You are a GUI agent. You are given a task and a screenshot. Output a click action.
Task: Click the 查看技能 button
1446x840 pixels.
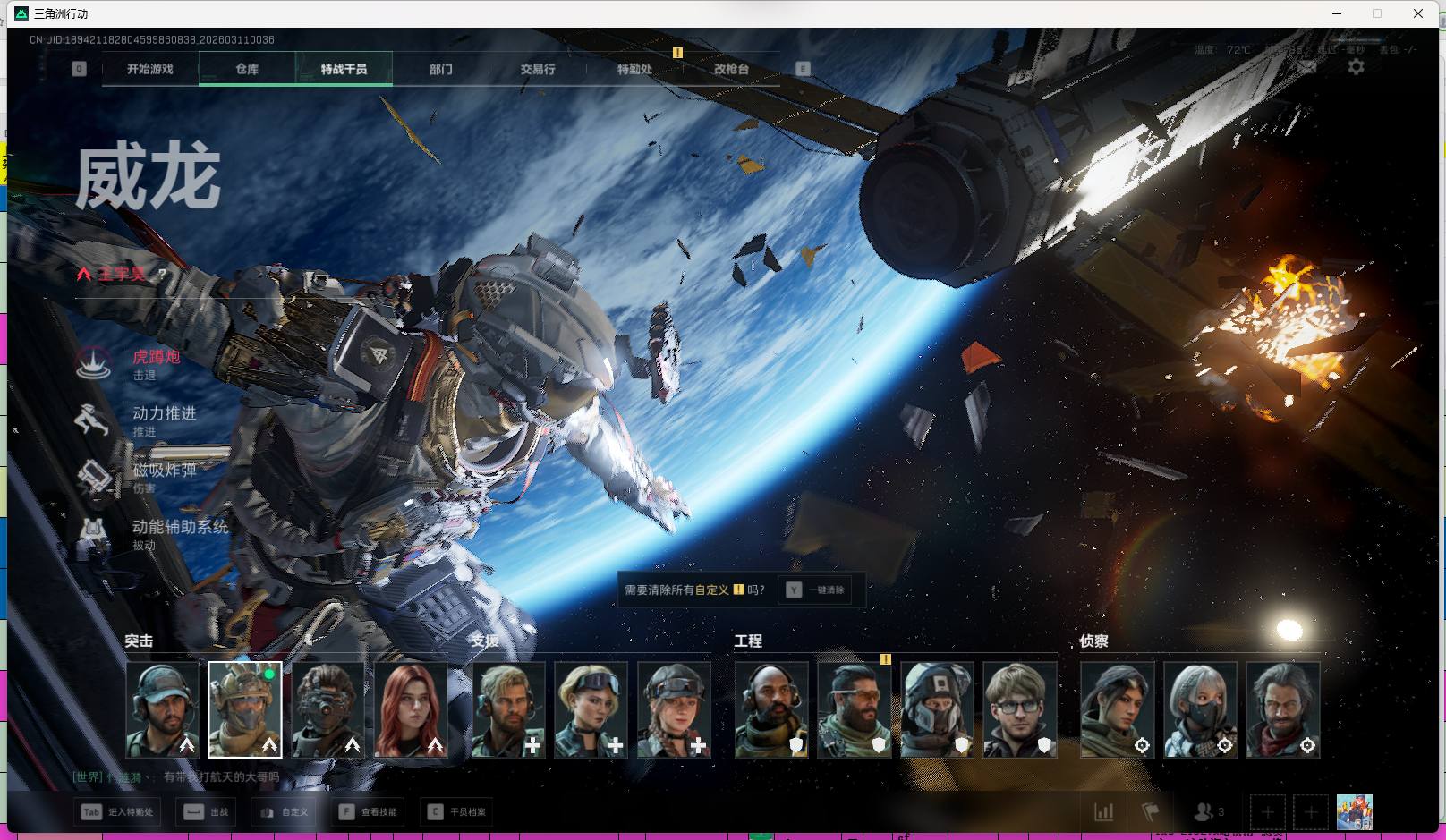[x=368, y=812]
